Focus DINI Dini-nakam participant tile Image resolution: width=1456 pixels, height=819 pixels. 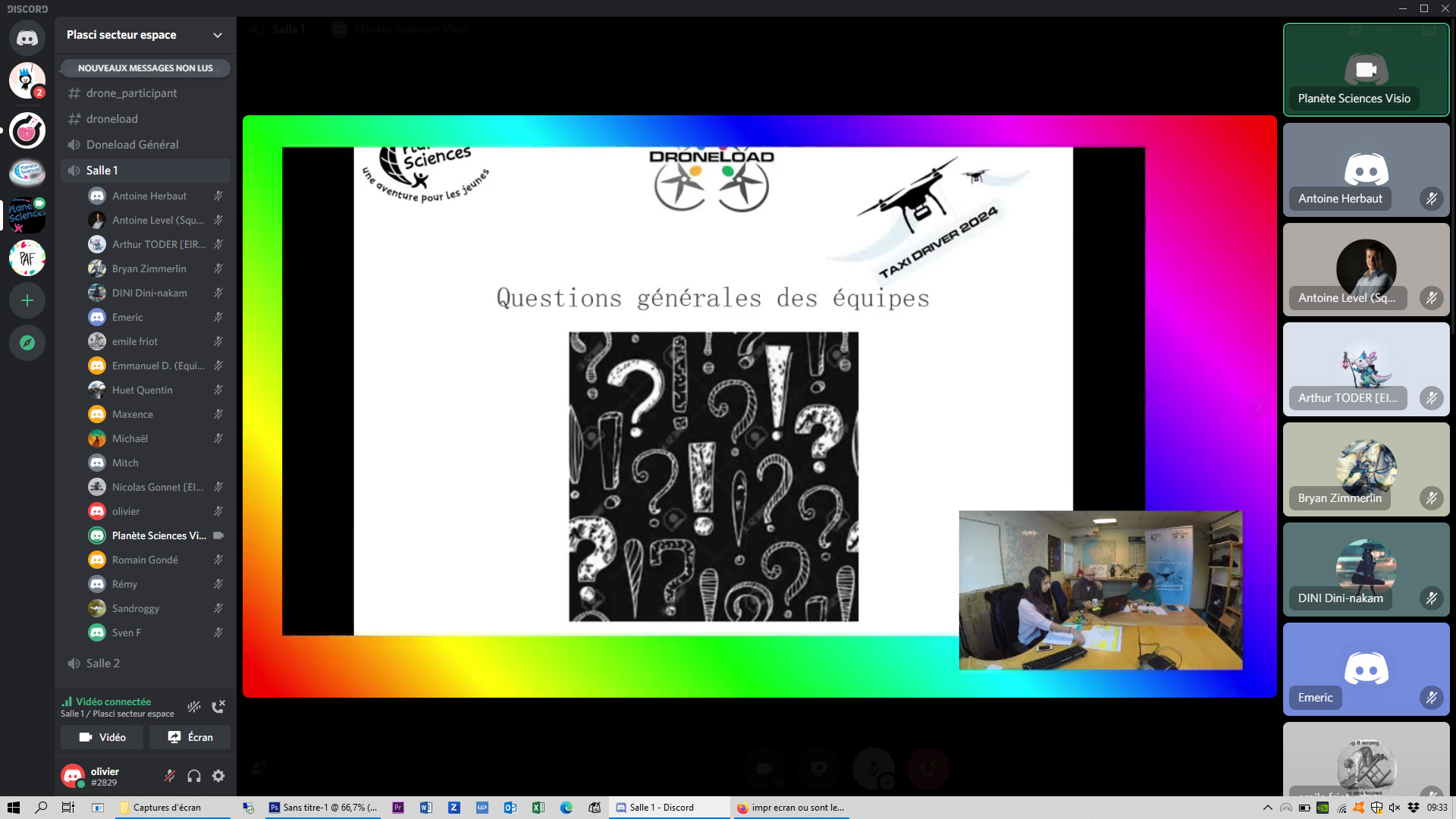pos(1366,569)
